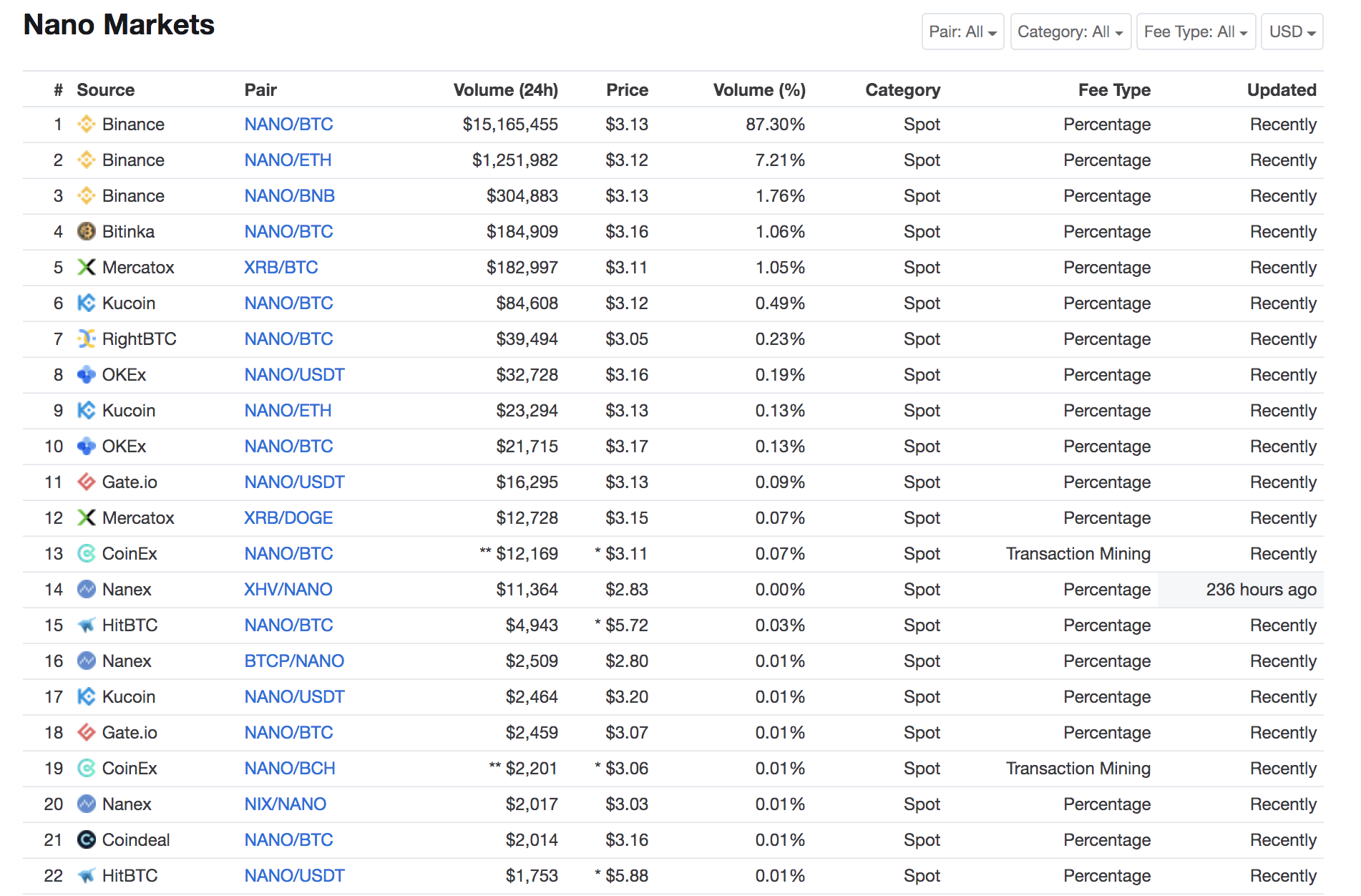Screen dimensions: 1361x896
Task: Open the XHV/NANO pair link
Action: point(288,590)
